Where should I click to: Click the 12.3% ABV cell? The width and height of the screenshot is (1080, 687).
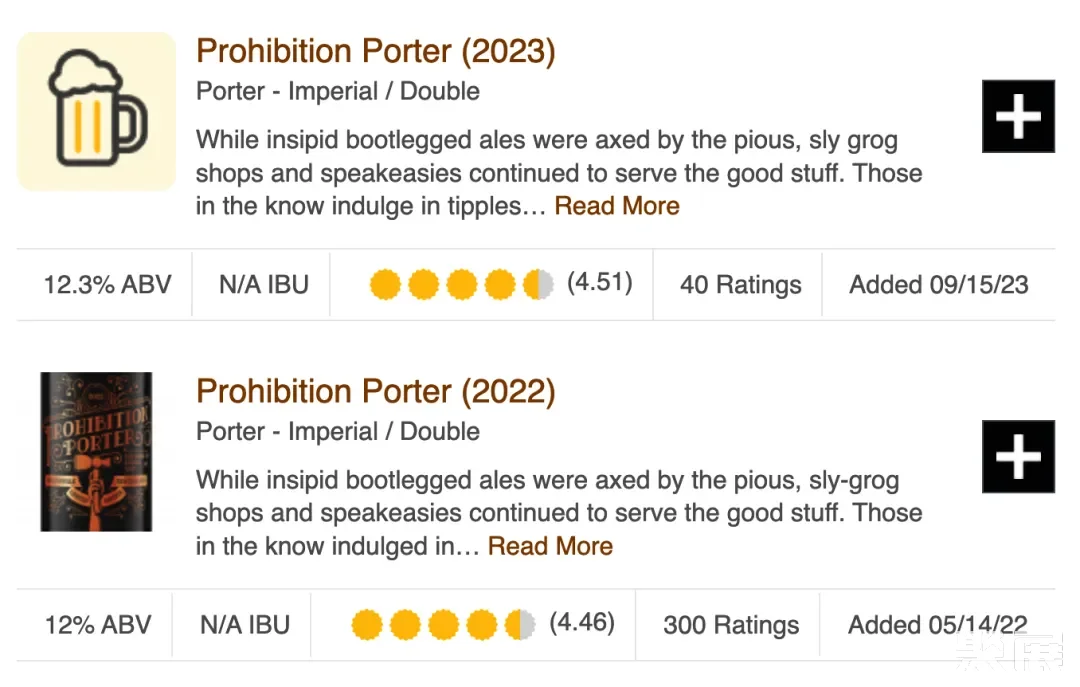(107, 285)
